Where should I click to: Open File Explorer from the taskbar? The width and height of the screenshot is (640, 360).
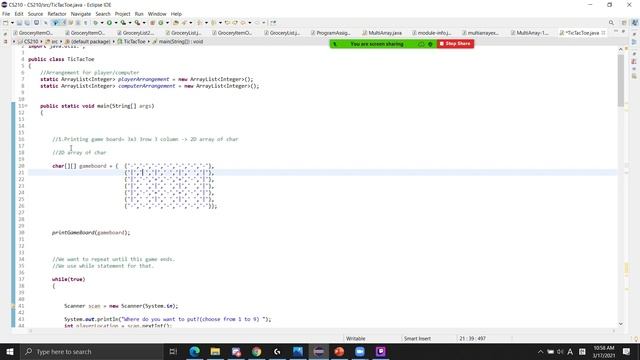click(216, 351)
